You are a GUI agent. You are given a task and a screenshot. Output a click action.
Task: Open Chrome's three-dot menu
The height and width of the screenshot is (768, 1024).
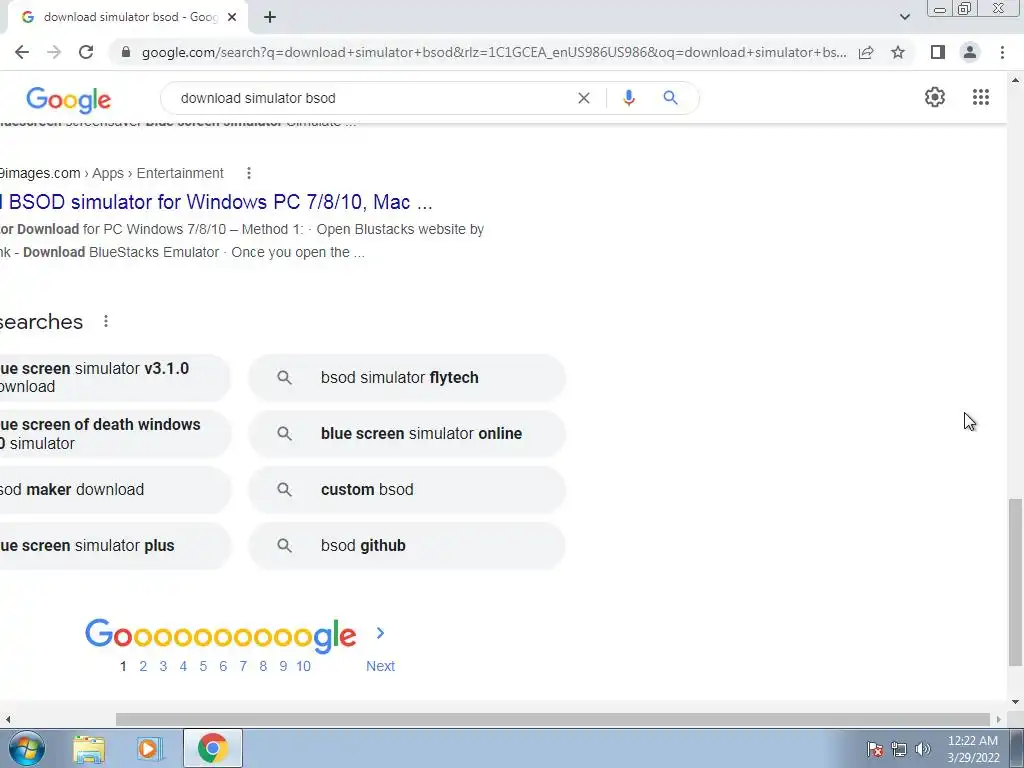pyautogui.click(x=1002, y=52)
